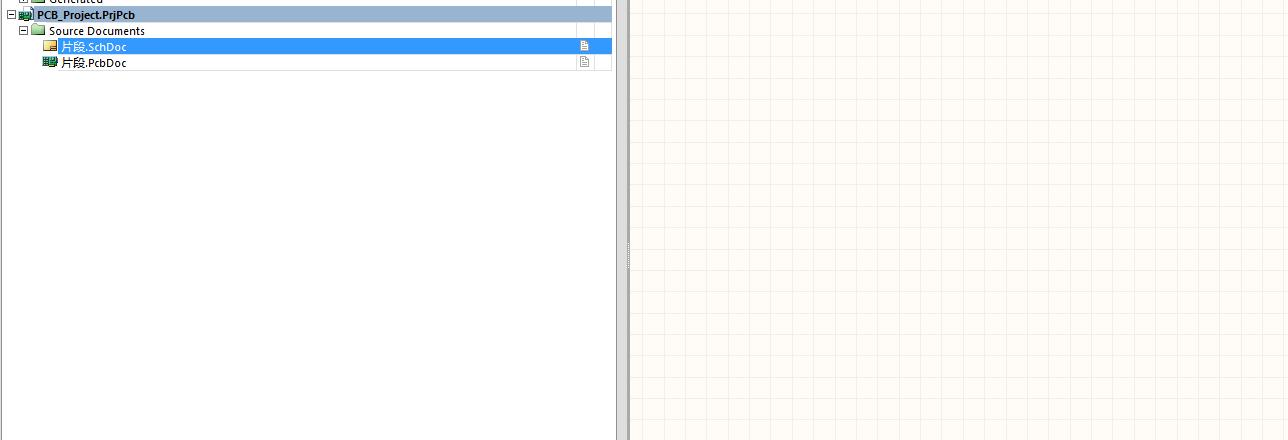Click the folder icon of Source Documents
The height and width of the screenshot is (440, 1288).
(38, 30)
